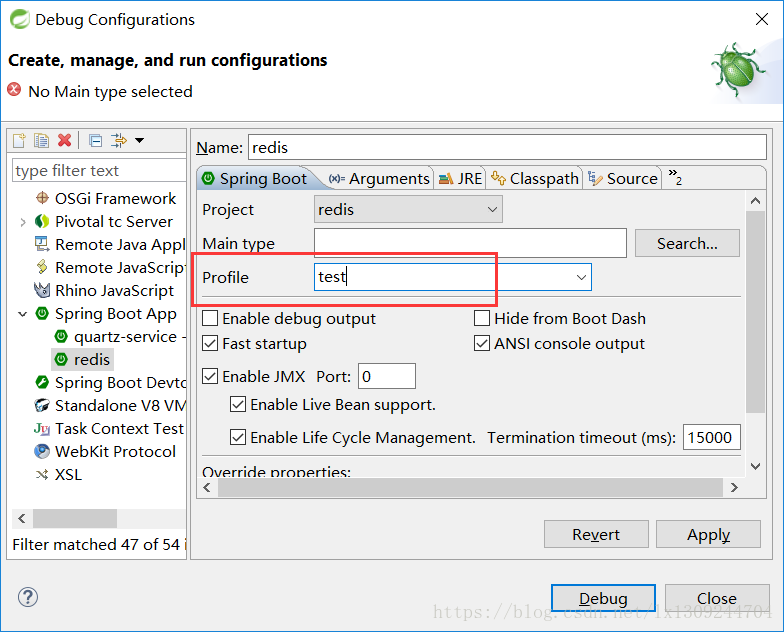
Task: Switch to the JRE tab
Action: click(460, 178)
